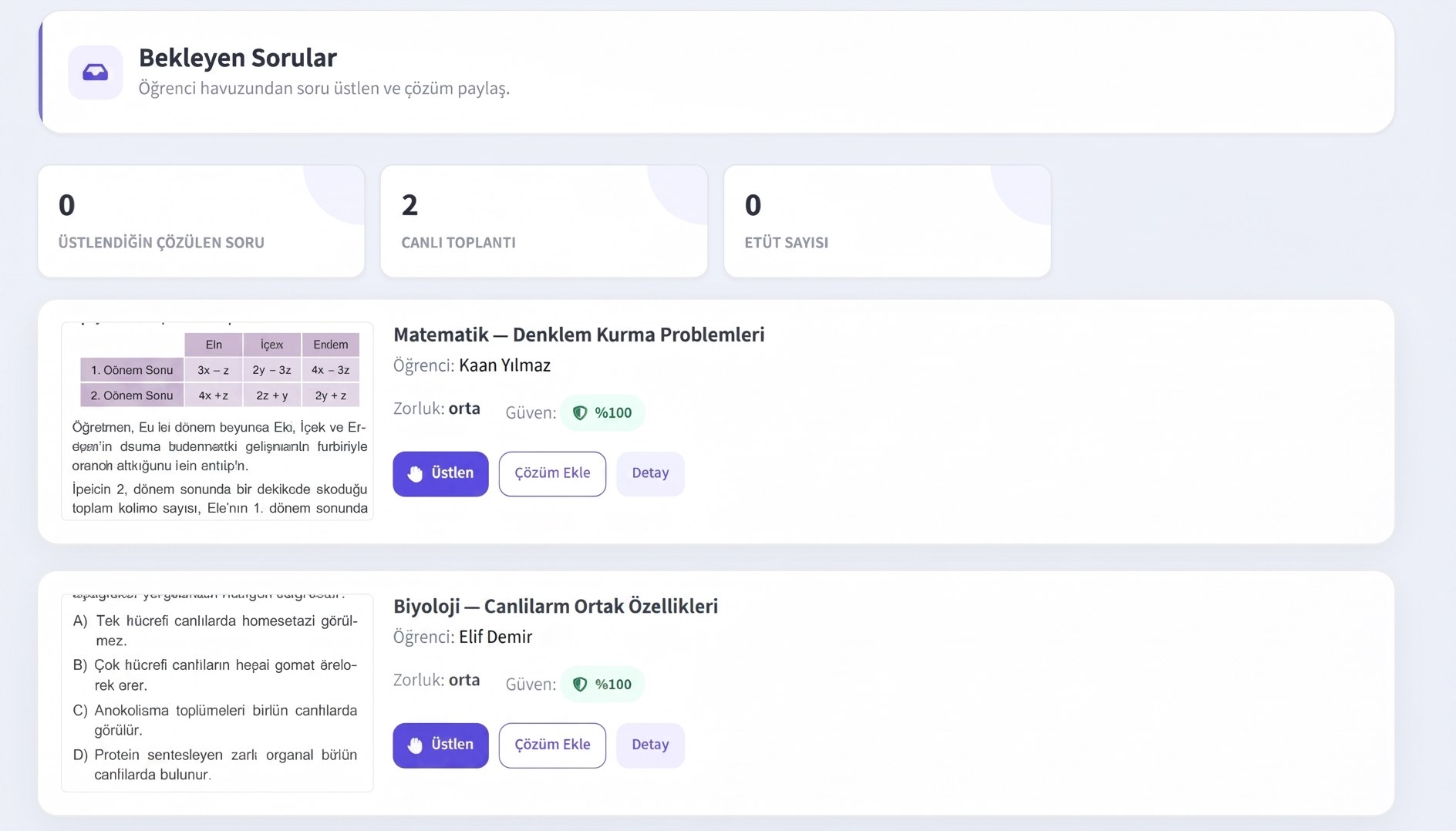This screenshot has height=831, width=1456.
Task: Click the Bekleyen Sorular heading
Action: (x=238, y=58)
